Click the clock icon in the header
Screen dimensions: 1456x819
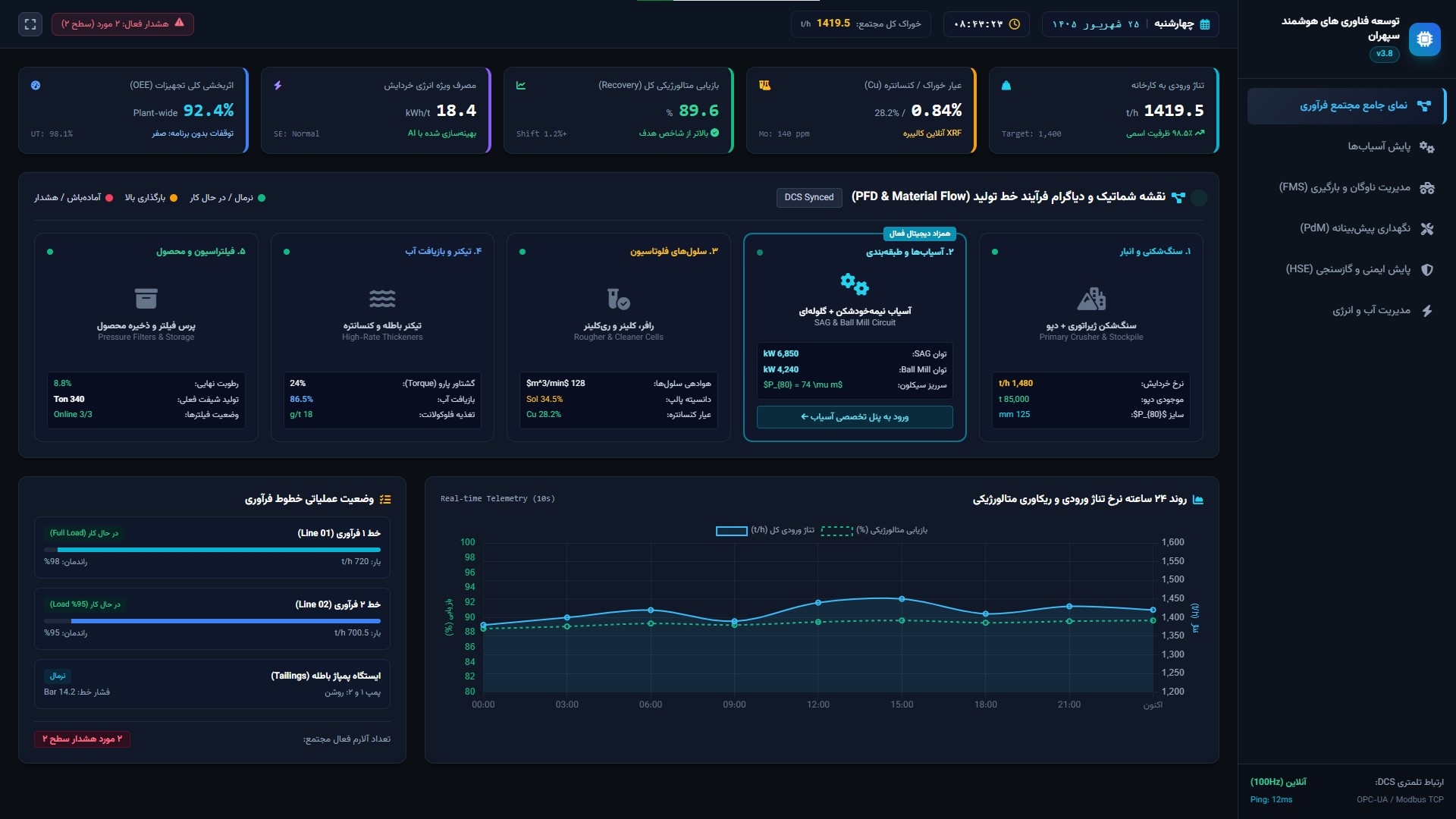[x=1015, y=24]
